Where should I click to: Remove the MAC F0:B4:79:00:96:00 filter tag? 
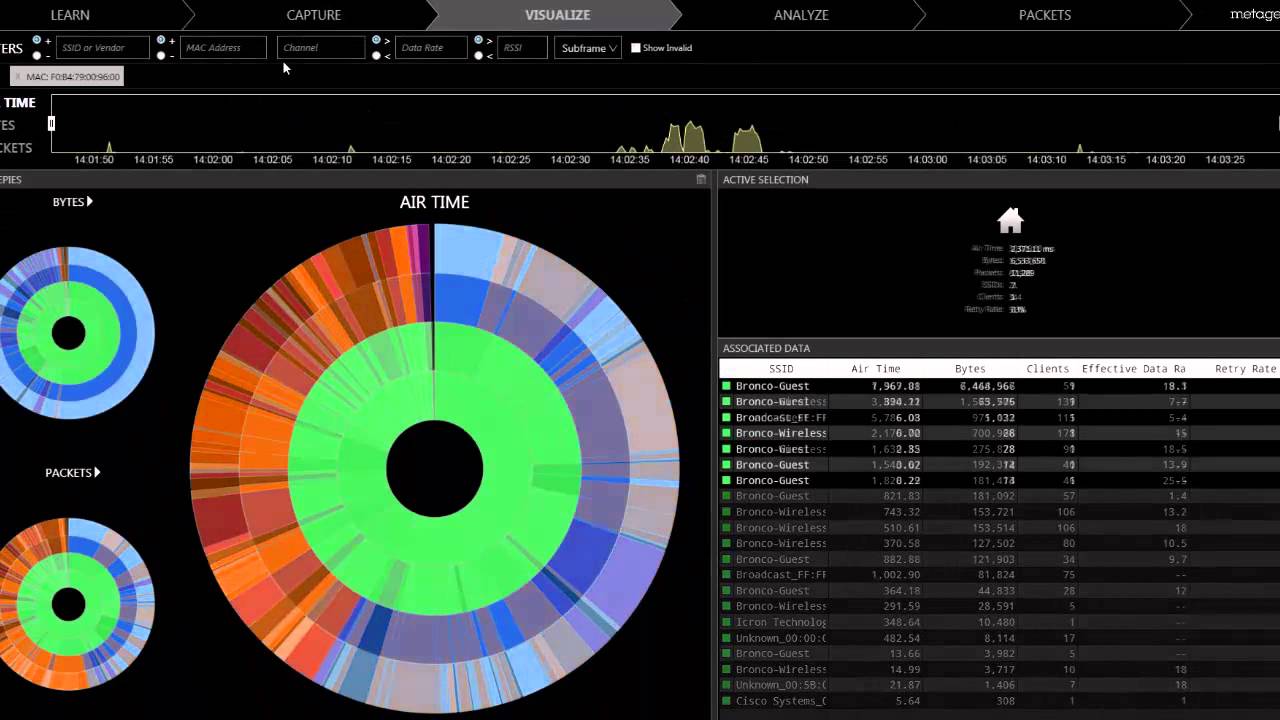(x=18, y=77)
